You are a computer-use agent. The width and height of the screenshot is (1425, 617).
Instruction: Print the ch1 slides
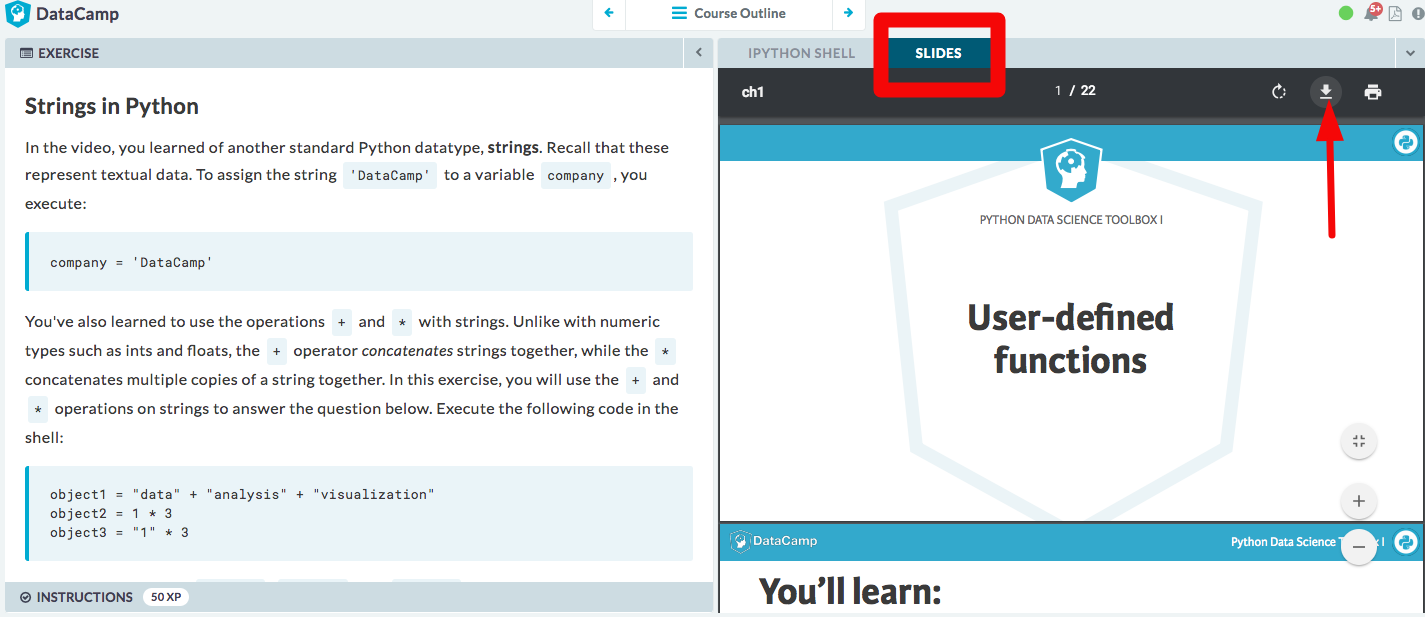[x=1373, y=92]
